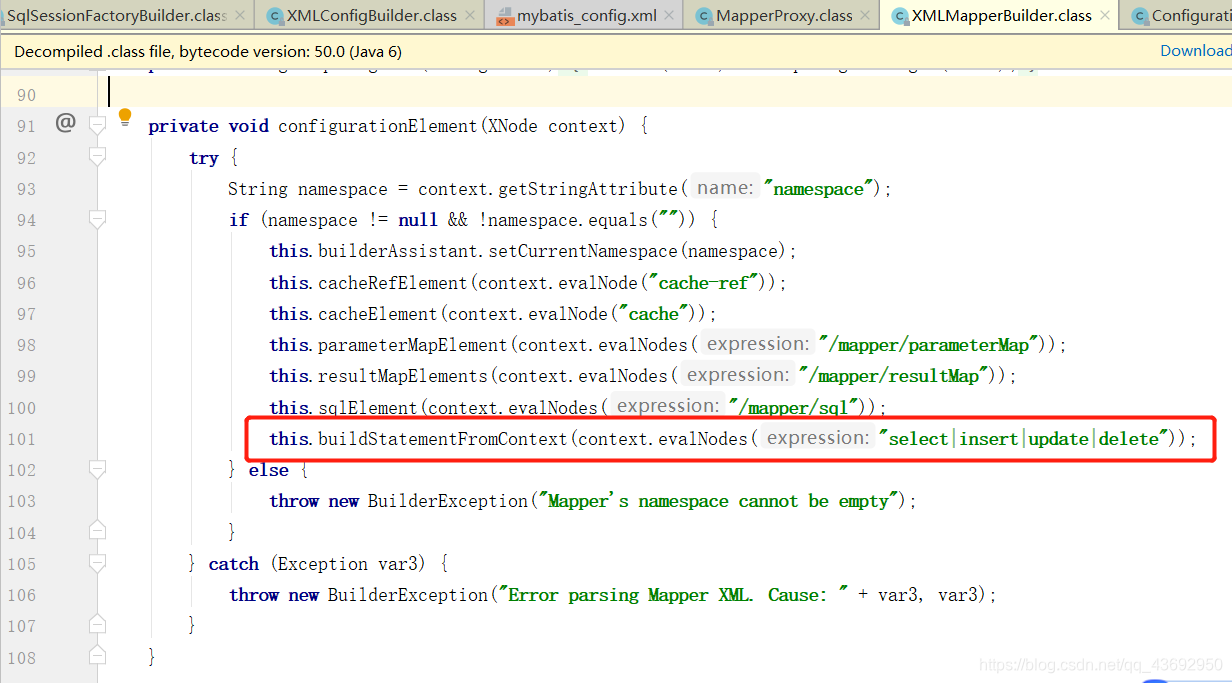Click 'catch' keyword on line 105
The width and height of the screenshot is (1232, 683).
(234, 564)
